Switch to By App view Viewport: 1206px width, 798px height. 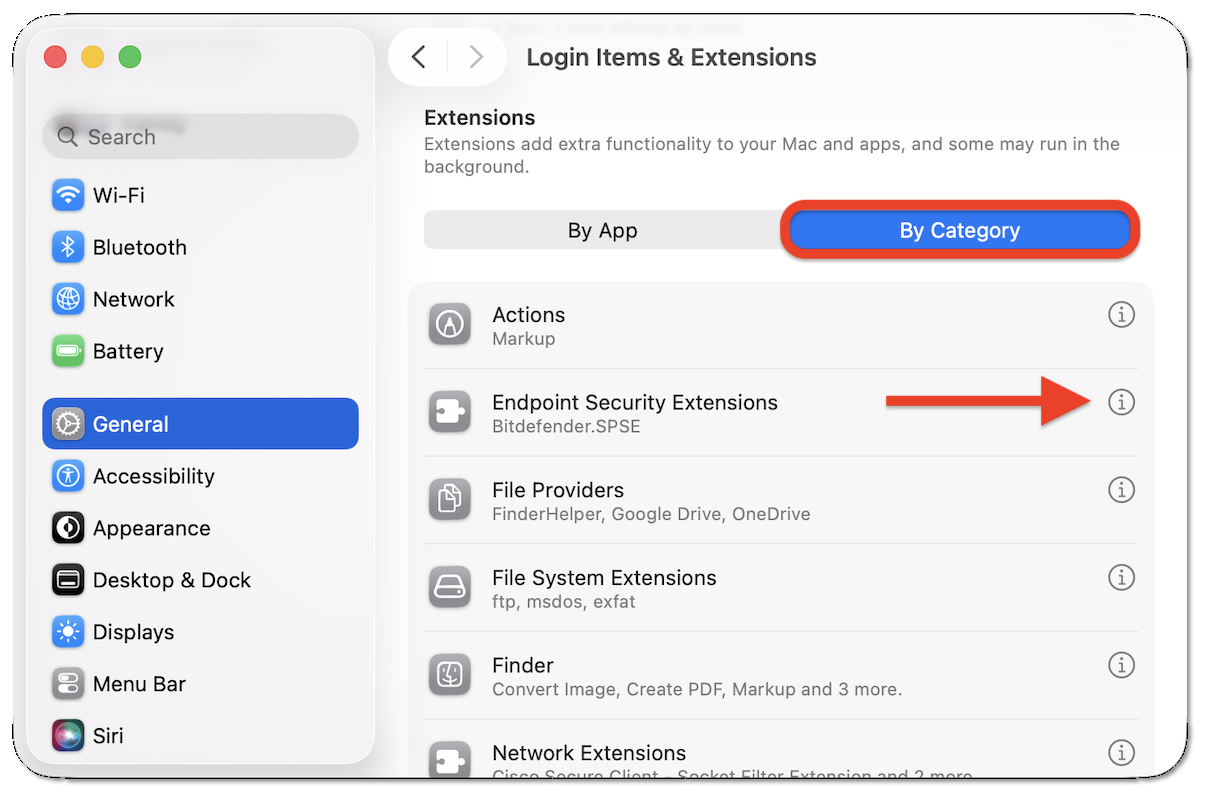[x=602, y=231]
